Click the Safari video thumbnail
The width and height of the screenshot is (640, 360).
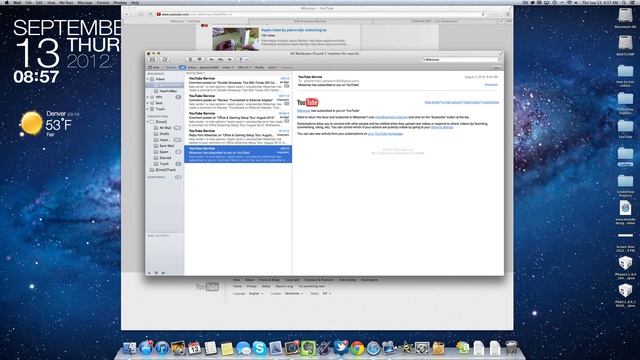(236, 39)
